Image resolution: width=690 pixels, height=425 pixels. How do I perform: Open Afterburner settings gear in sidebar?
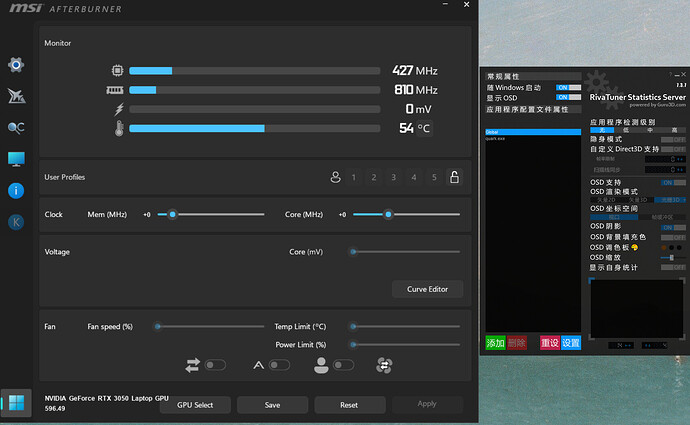tap(16, 65)
